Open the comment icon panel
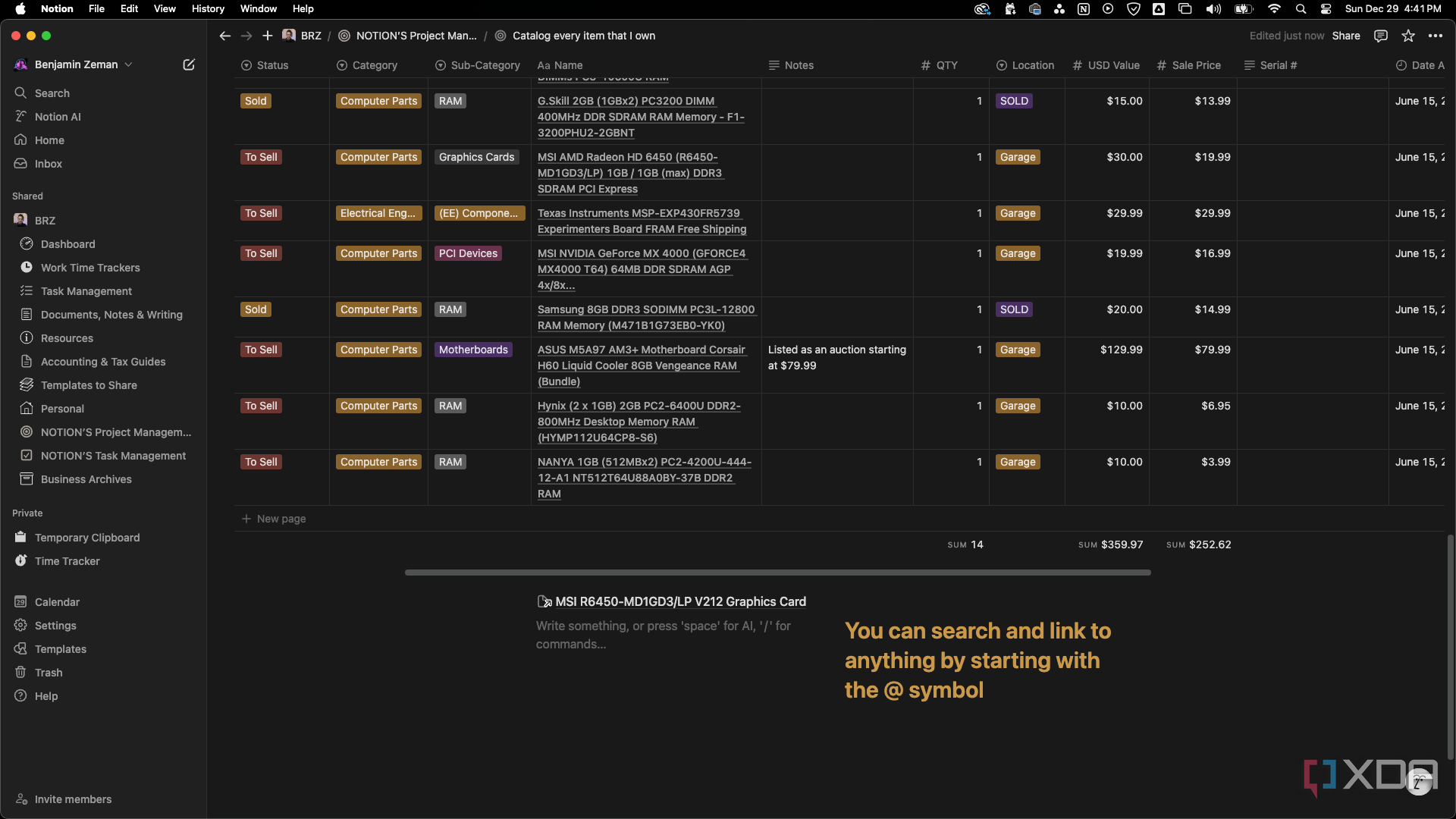Image resolution: width=1456 pixels, height=819 pixels. coord(1381,36)
